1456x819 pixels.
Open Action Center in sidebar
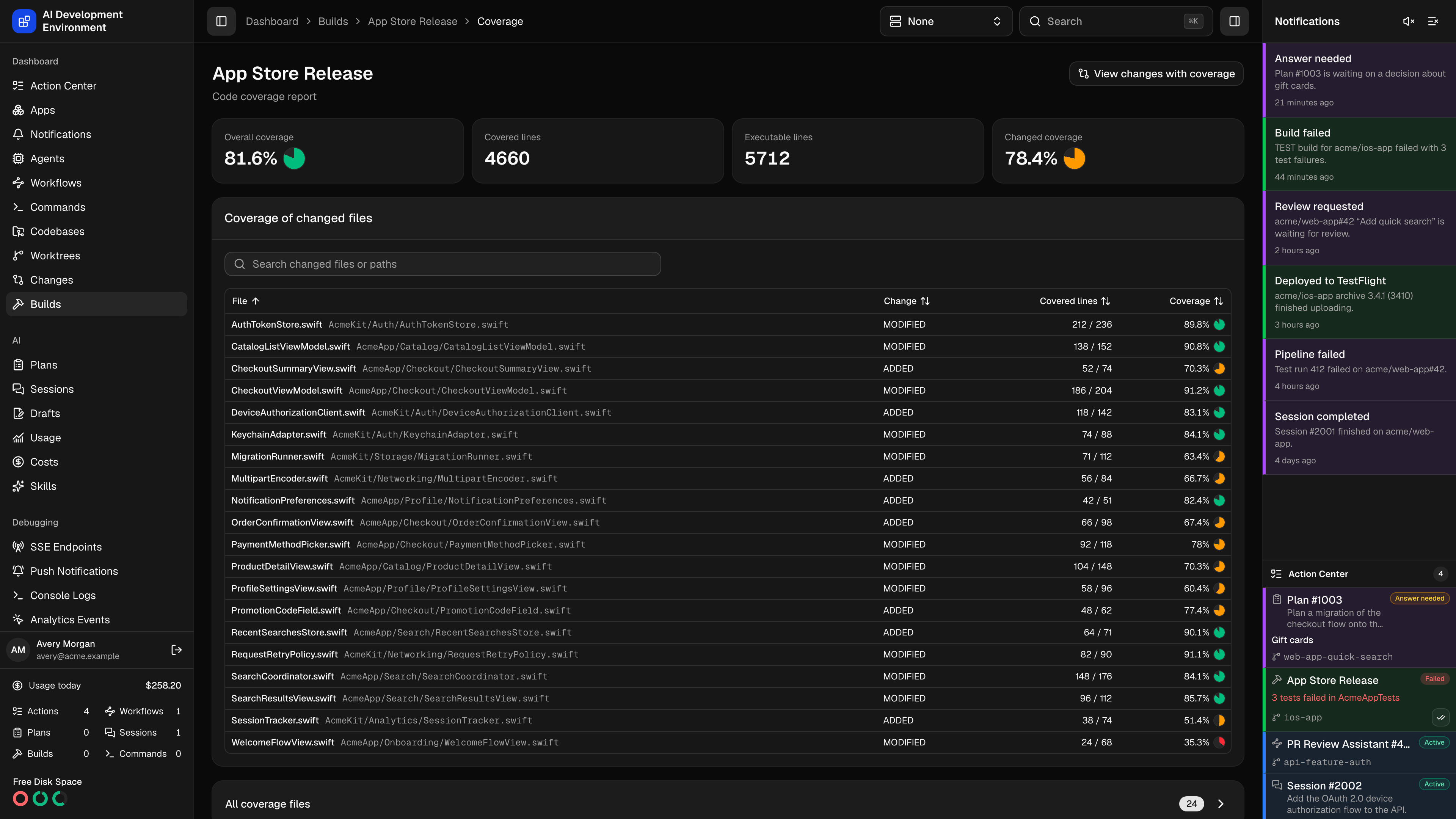(x=97, y=86)
